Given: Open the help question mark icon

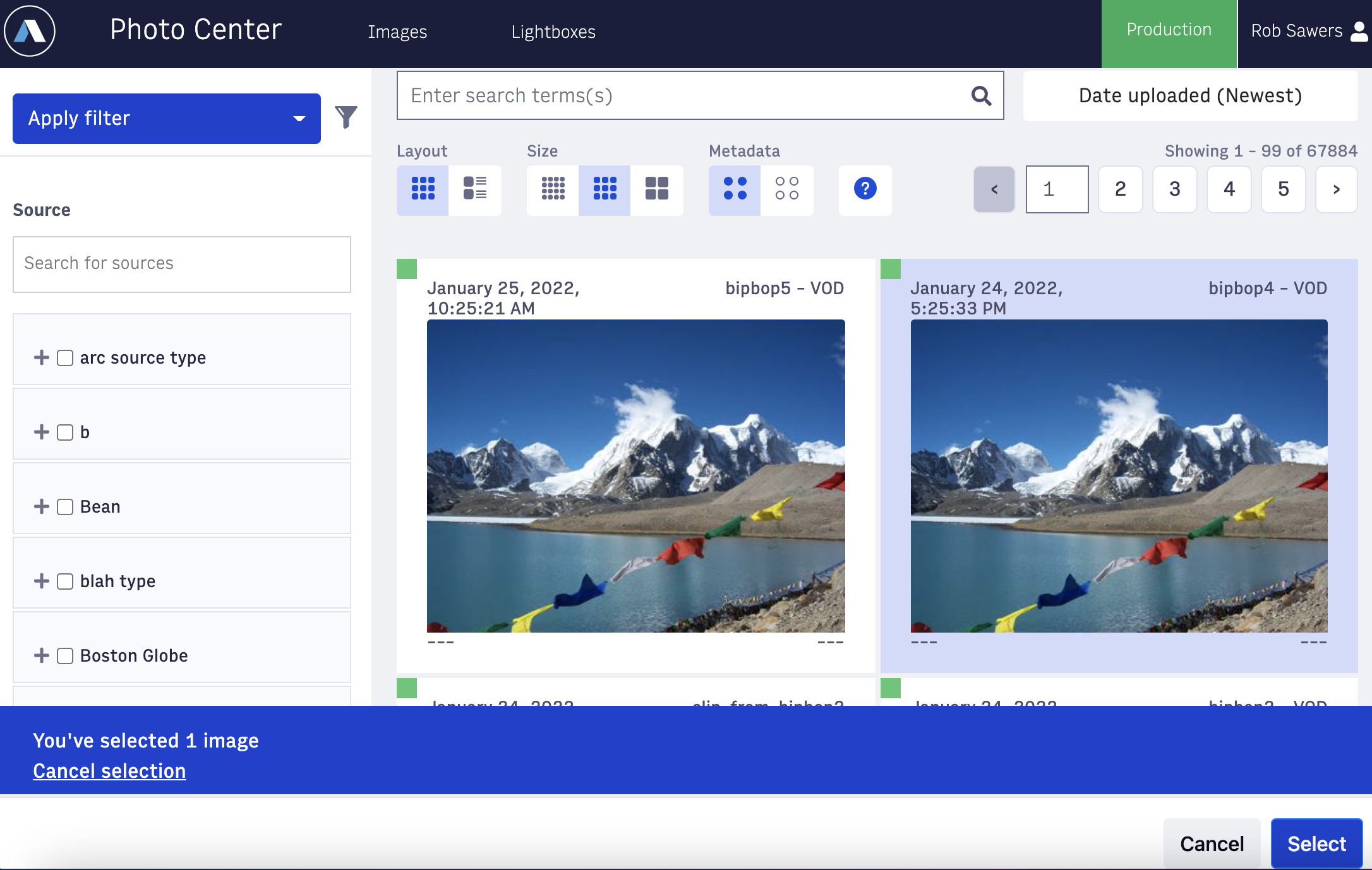Looking at the screenshot, I should point(865,189).
